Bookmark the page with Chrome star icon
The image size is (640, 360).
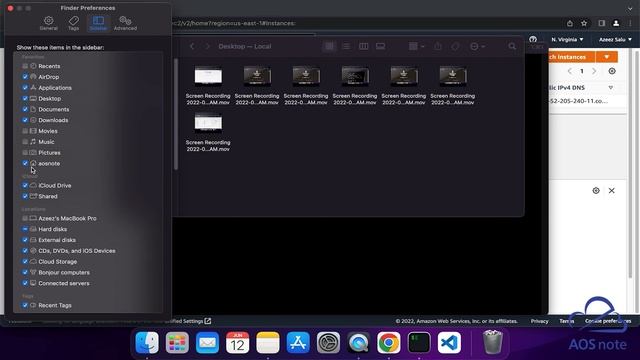(x=584, y=23)
